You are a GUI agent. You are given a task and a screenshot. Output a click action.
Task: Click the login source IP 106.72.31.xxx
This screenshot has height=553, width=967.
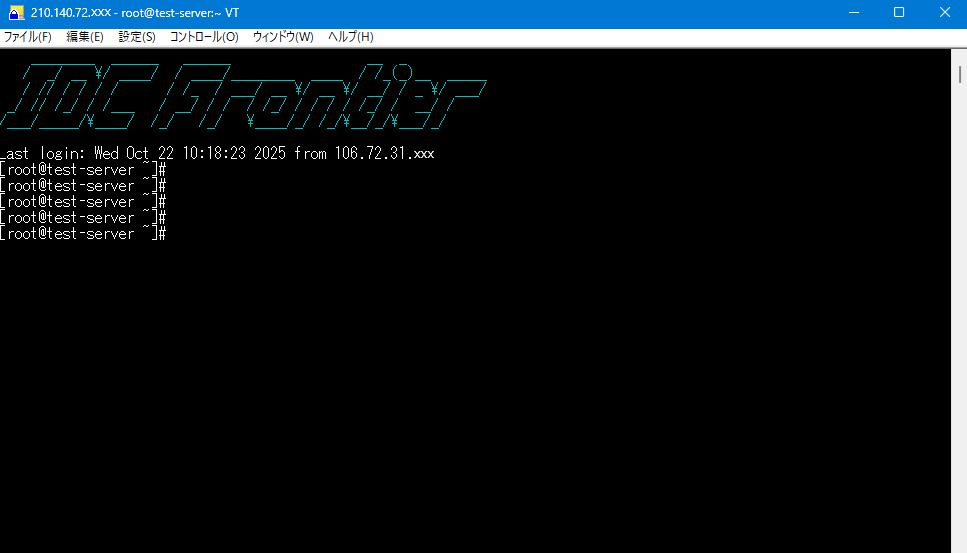point(384,154)
